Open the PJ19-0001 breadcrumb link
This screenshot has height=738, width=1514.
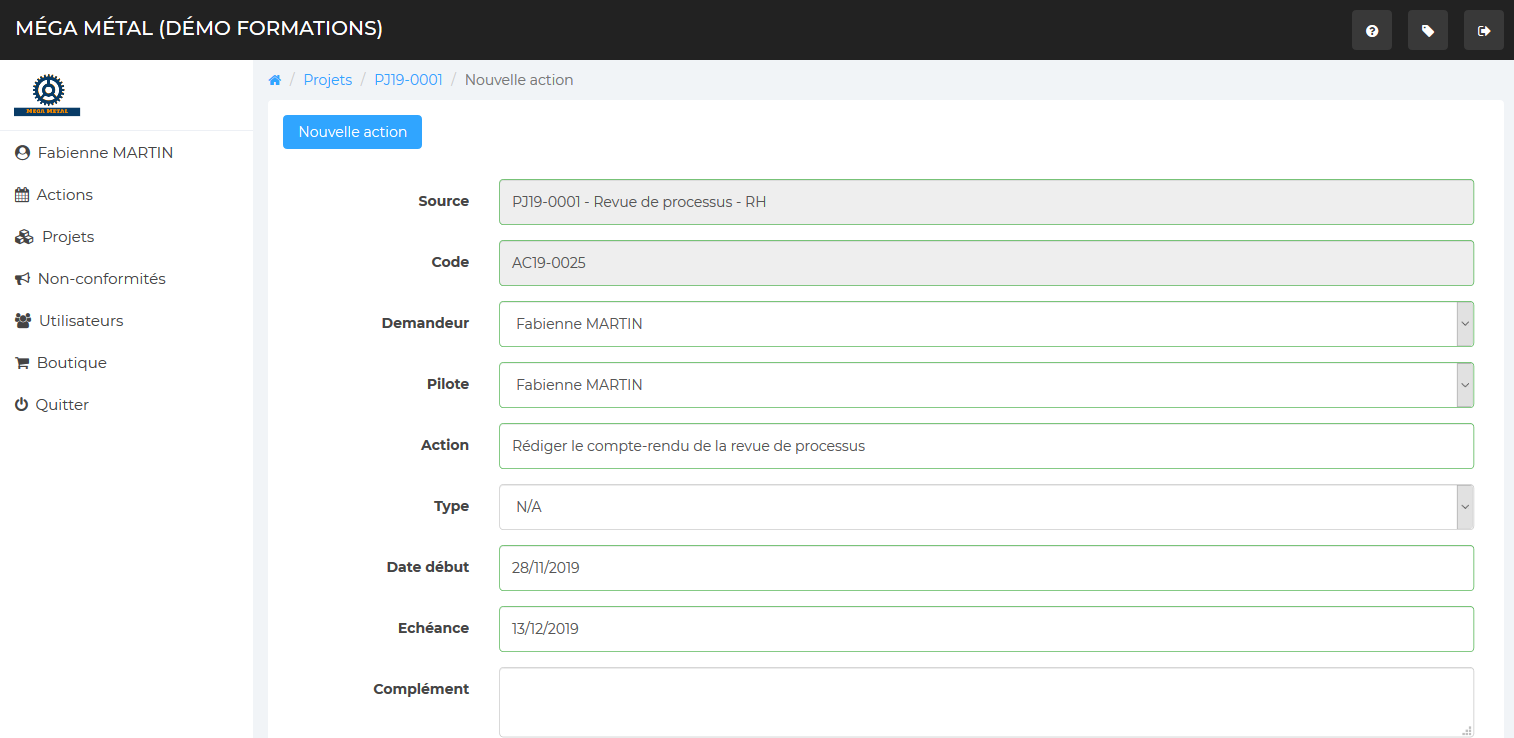click(408, 80)
